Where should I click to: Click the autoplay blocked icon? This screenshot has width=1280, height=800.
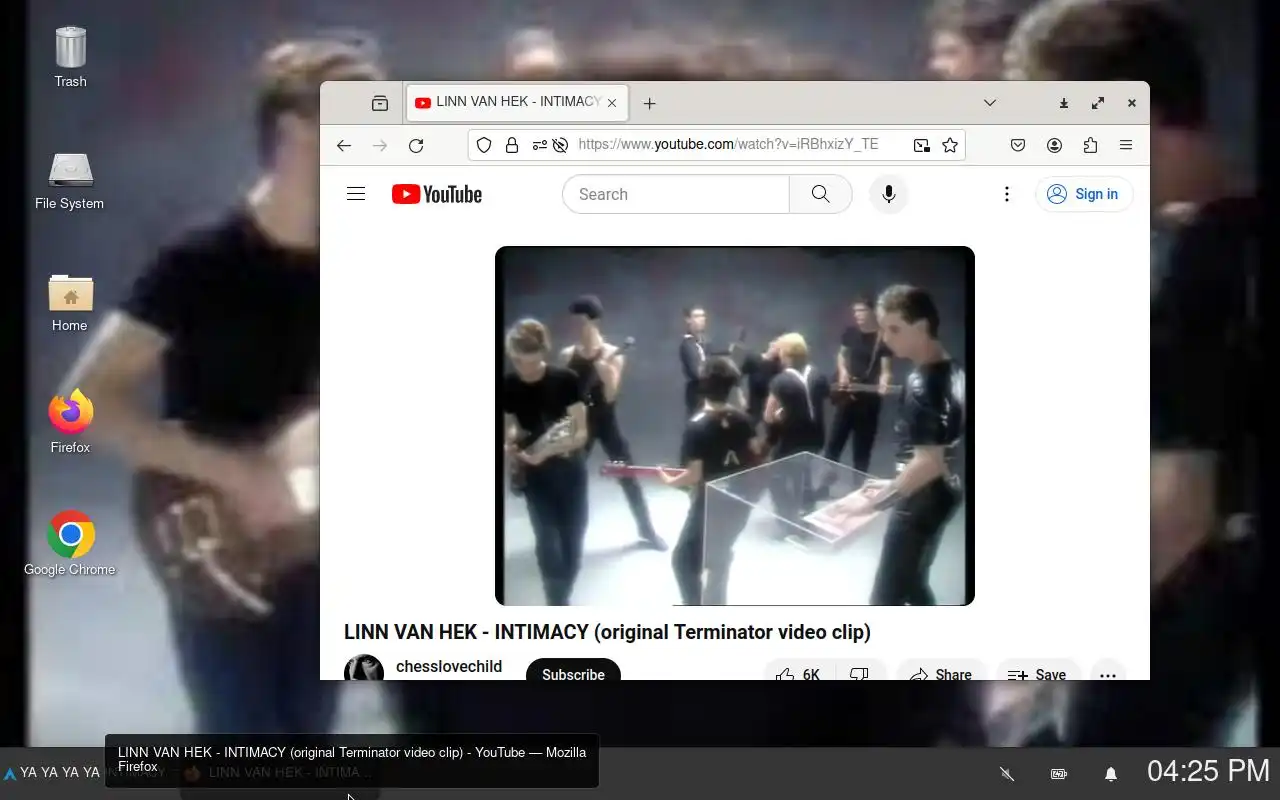point(560,145)
